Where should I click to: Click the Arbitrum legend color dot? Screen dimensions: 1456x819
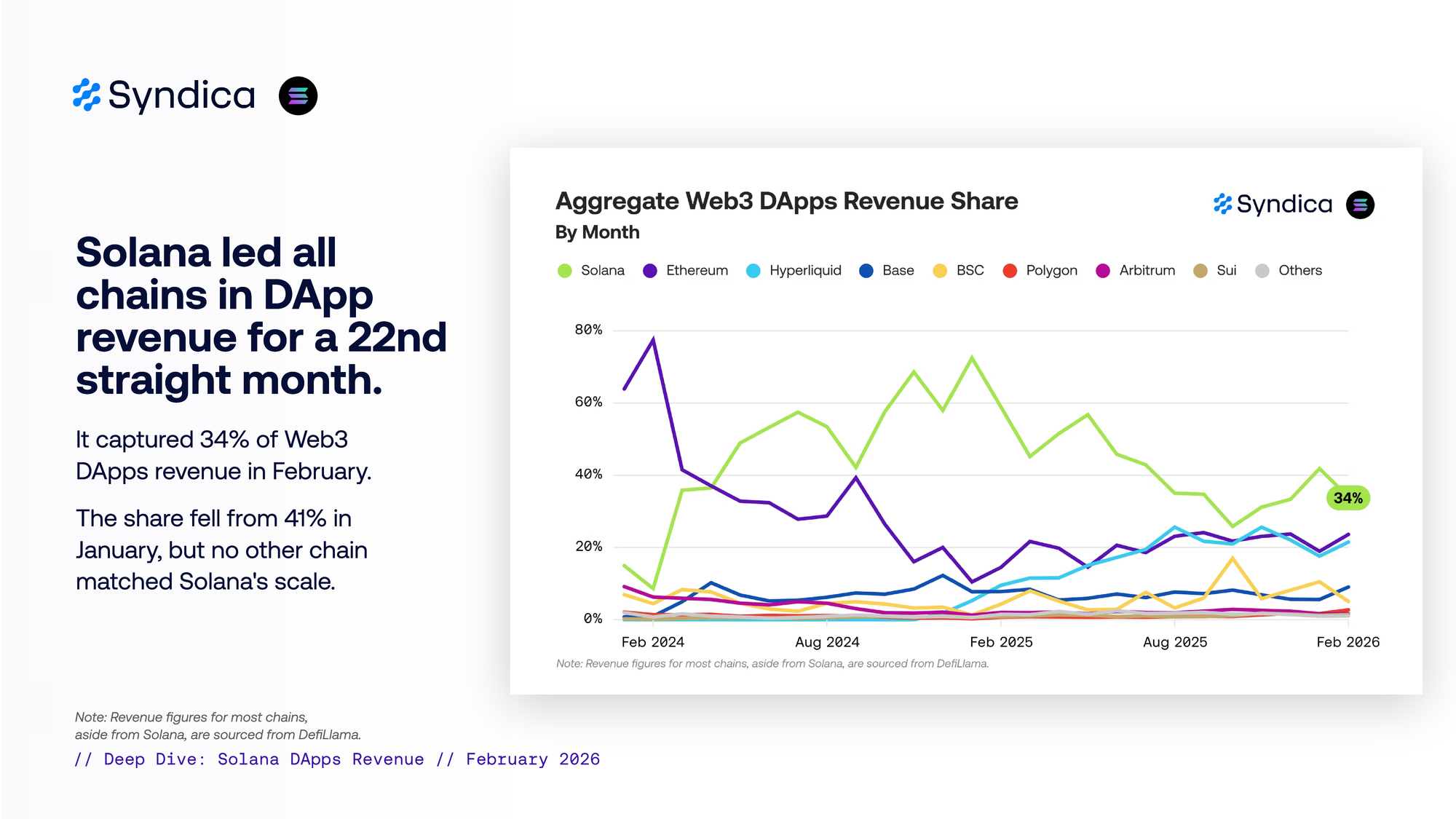pos(1103,271)
